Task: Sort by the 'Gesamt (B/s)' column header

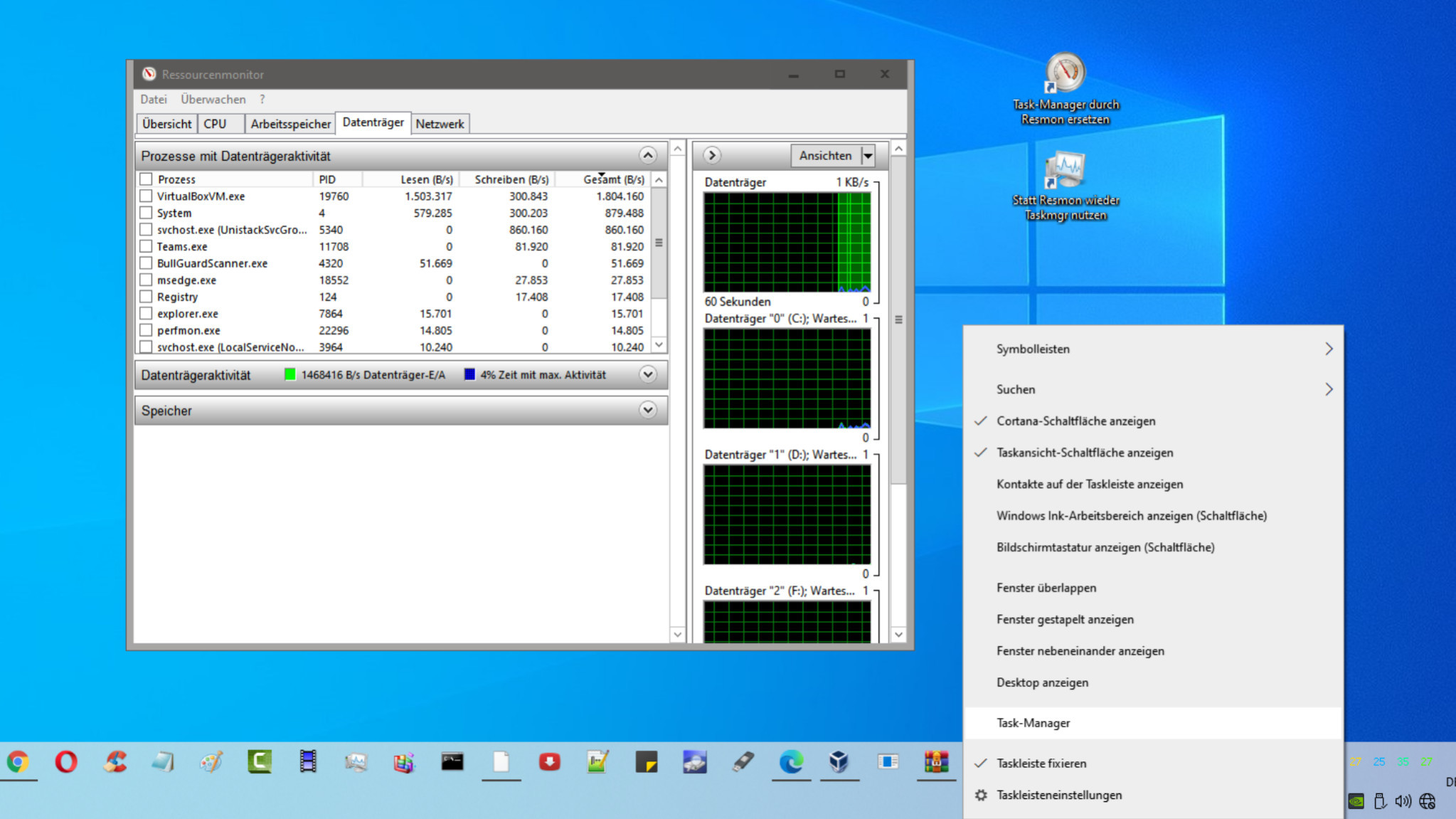Action: 602,179
